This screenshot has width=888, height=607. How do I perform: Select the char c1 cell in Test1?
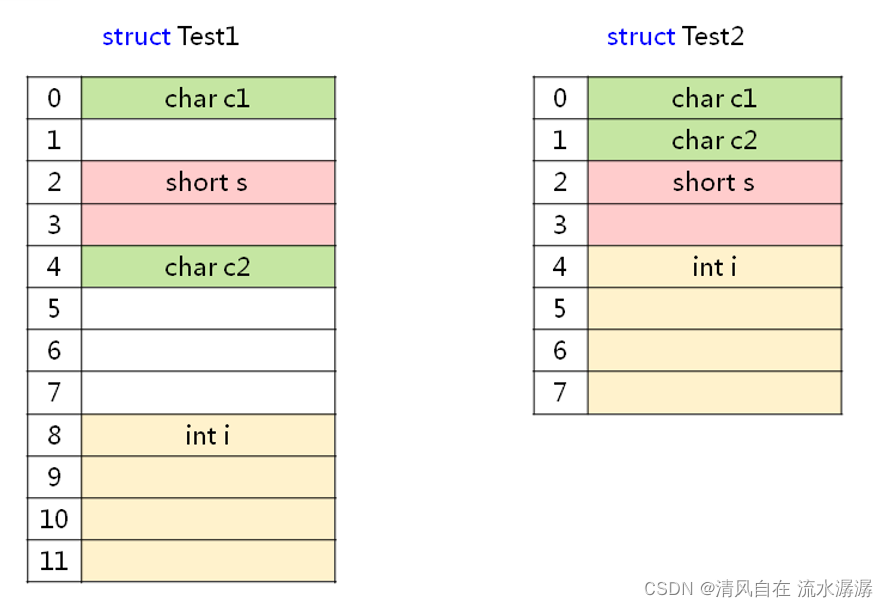click(x=208, y=98)
